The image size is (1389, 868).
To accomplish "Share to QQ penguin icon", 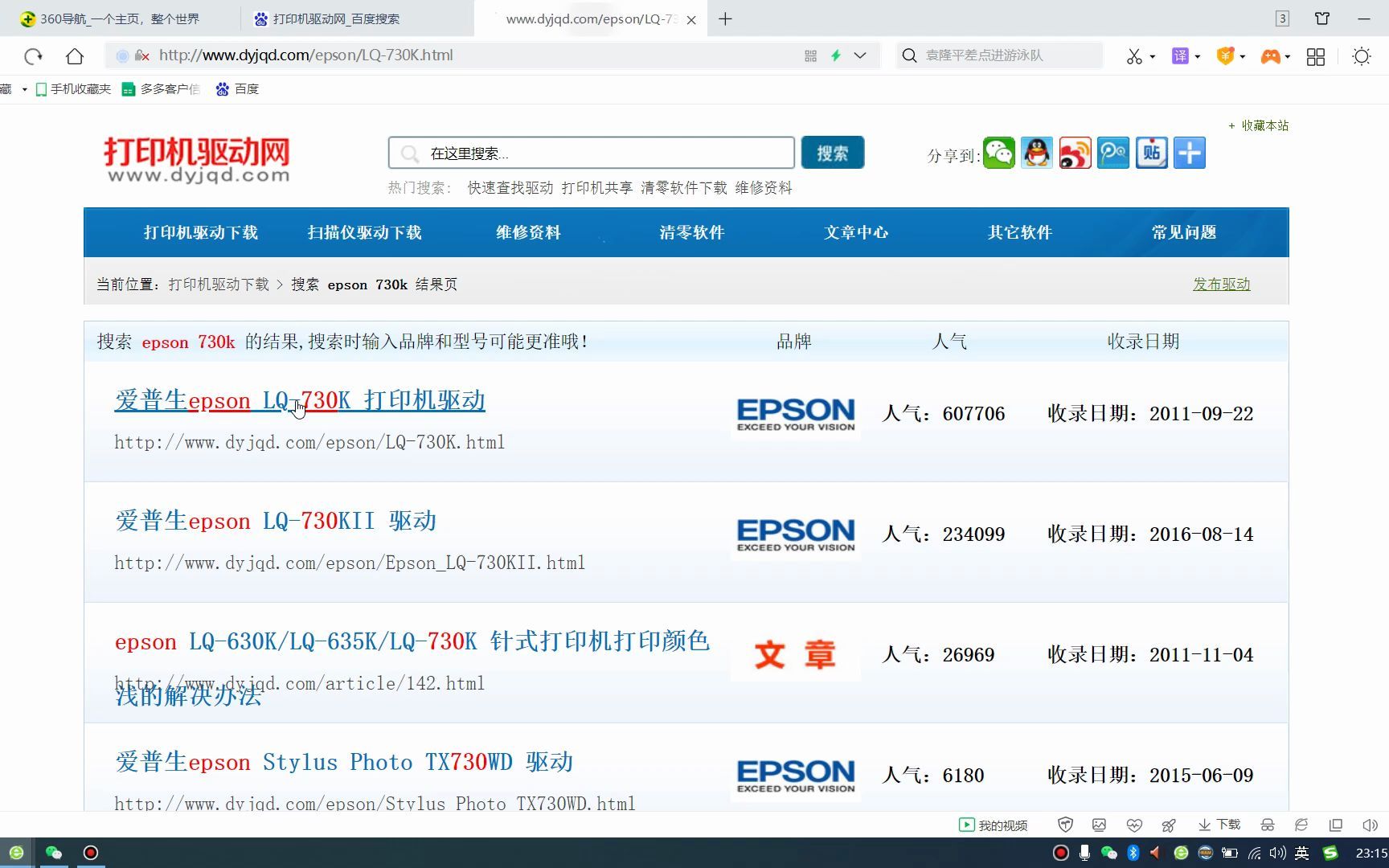I will pyautogui.click(x=1037, y=153).
